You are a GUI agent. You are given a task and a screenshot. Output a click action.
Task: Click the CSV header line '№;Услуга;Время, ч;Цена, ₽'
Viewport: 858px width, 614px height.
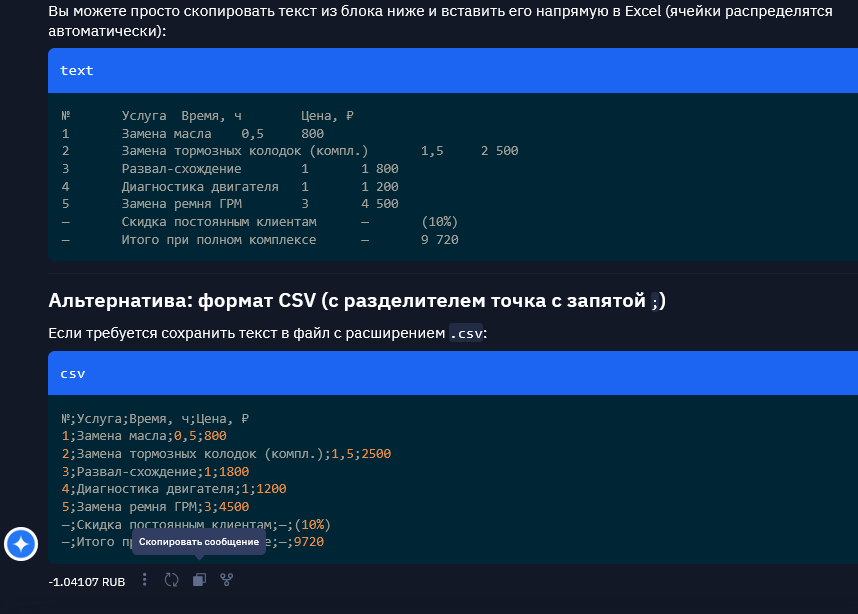pos(155,419)
